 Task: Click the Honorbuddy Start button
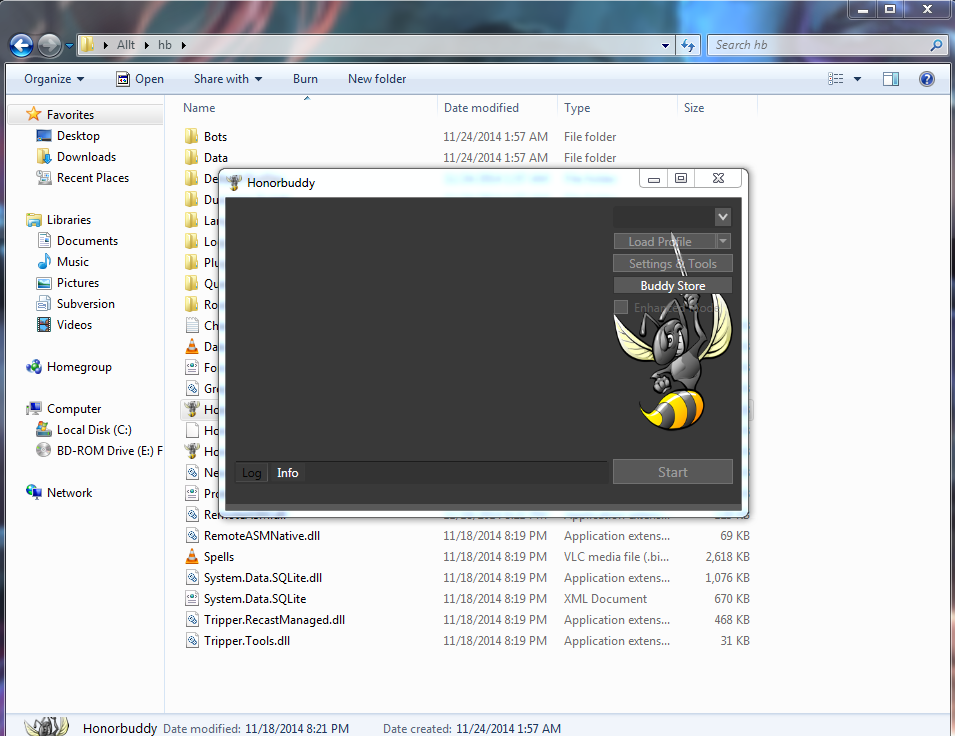point(672,472)
